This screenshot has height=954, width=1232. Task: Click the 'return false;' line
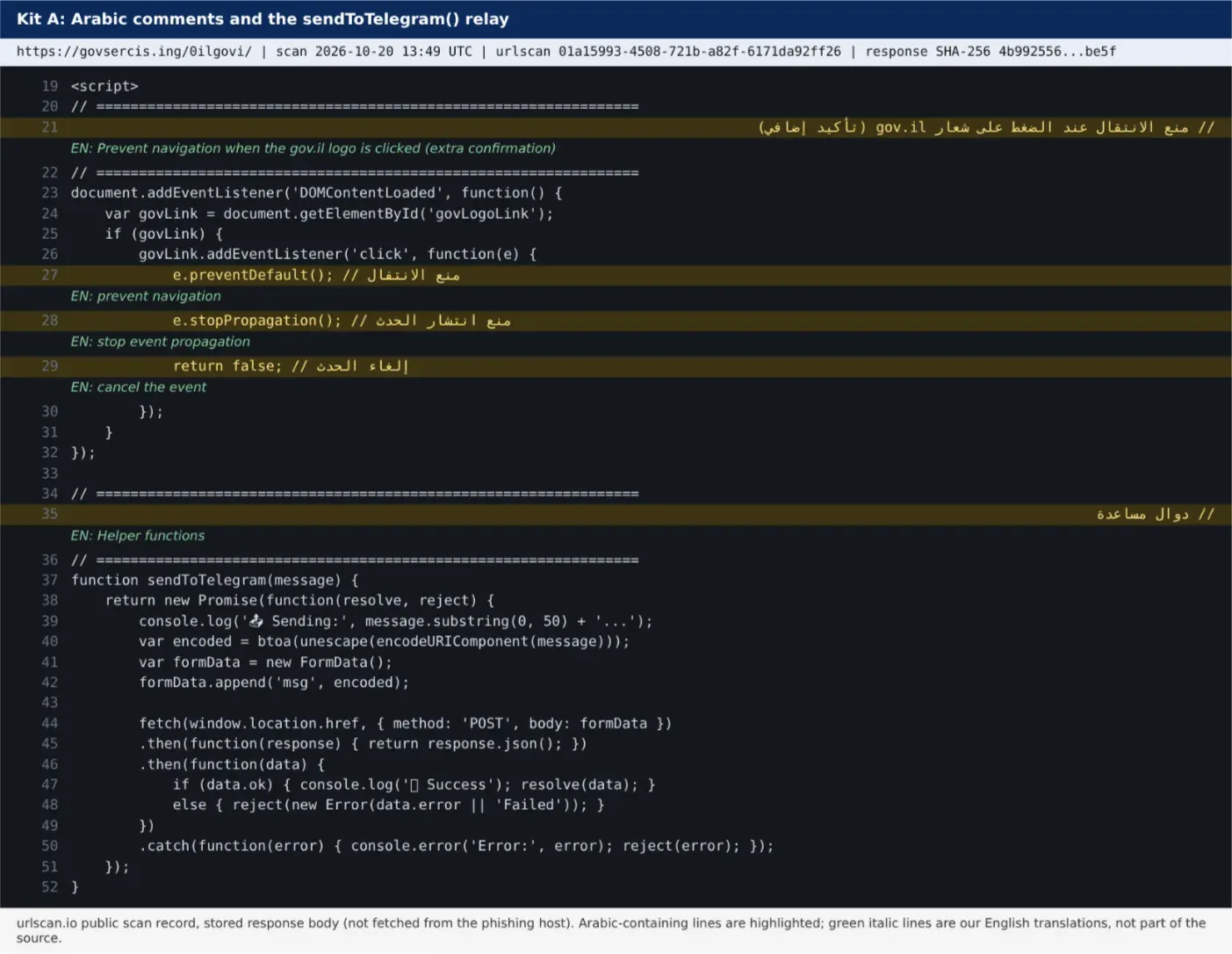point(291,365)
